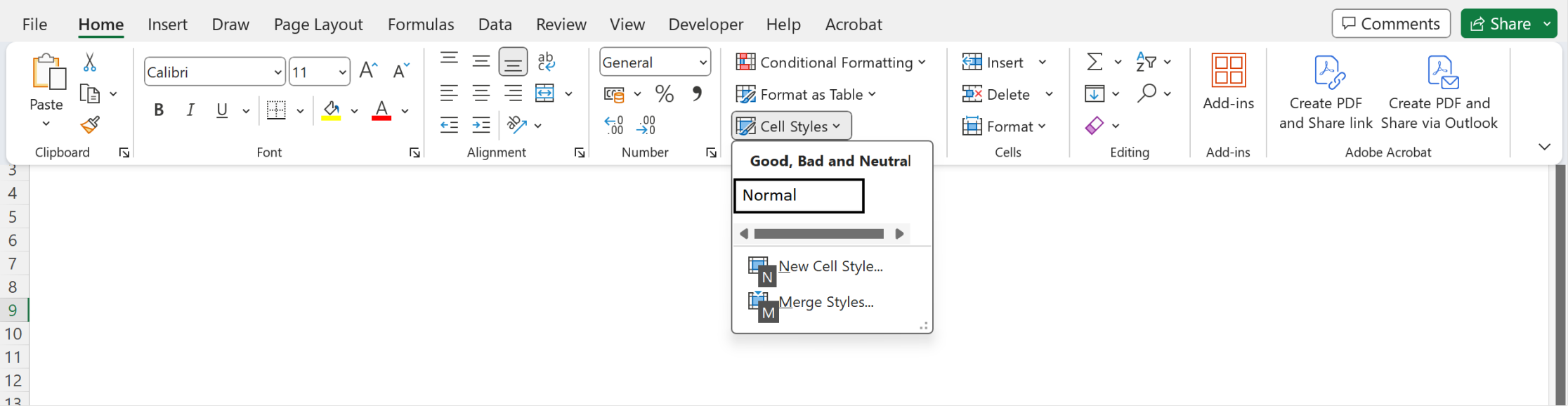Toggle Bold formatting
This screenshot has width=1568, height=406.
[x=159, y=110]
